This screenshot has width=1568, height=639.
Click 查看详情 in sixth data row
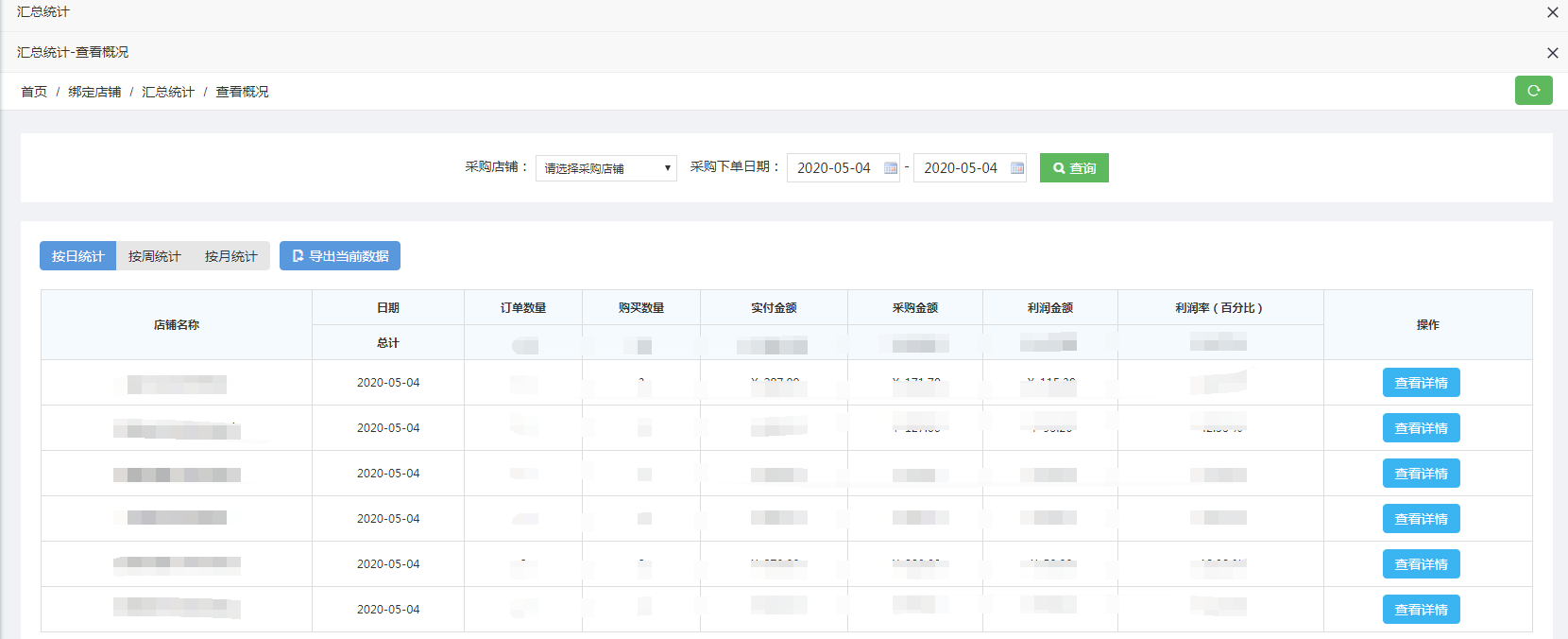click(1422, 610)
